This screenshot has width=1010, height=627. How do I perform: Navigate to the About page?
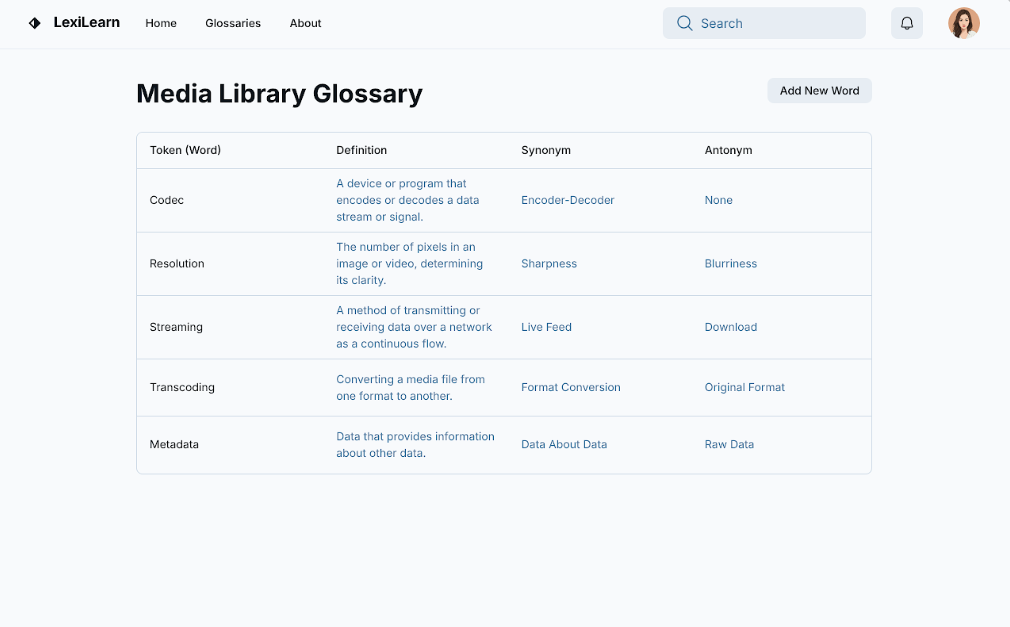305,23
